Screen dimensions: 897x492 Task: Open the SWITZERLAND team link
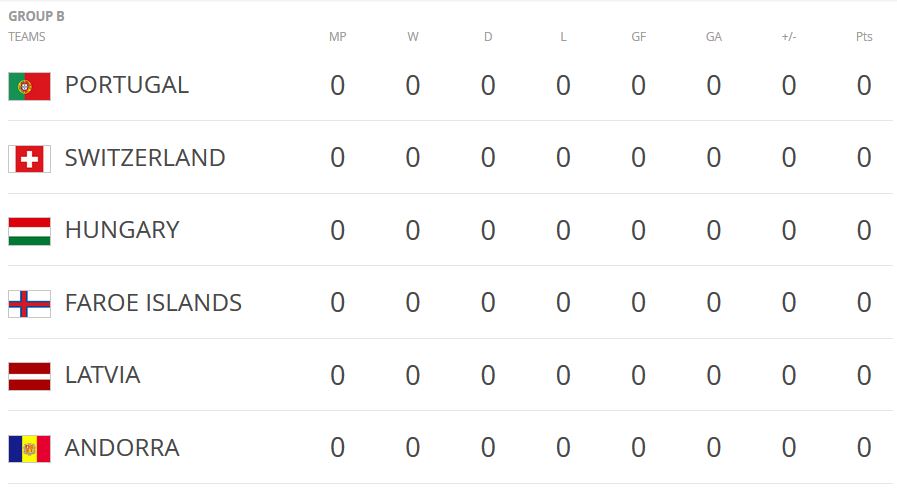[144, 158]
